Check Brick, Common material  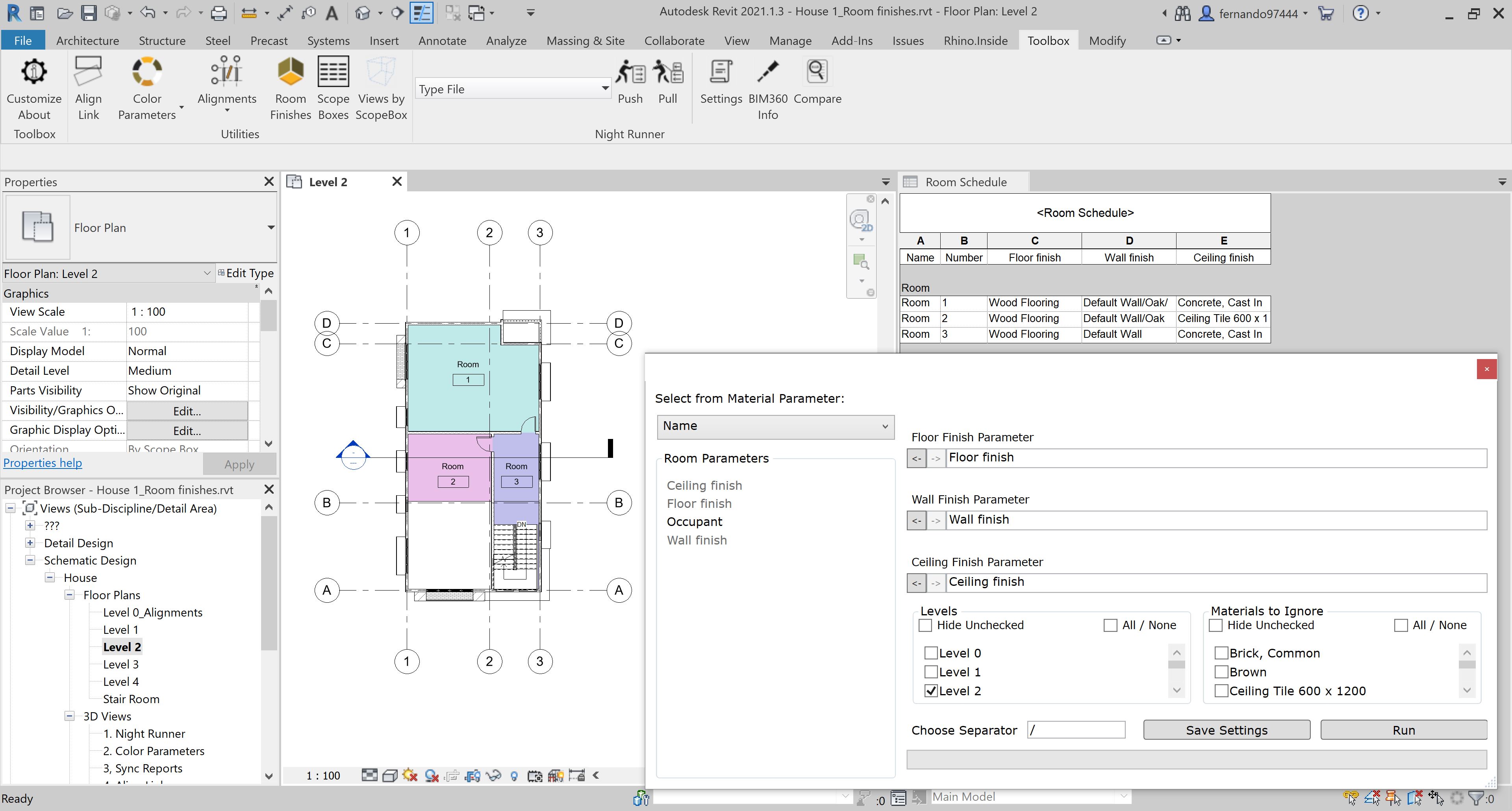pyautogui.click(x=1221, y=653)
